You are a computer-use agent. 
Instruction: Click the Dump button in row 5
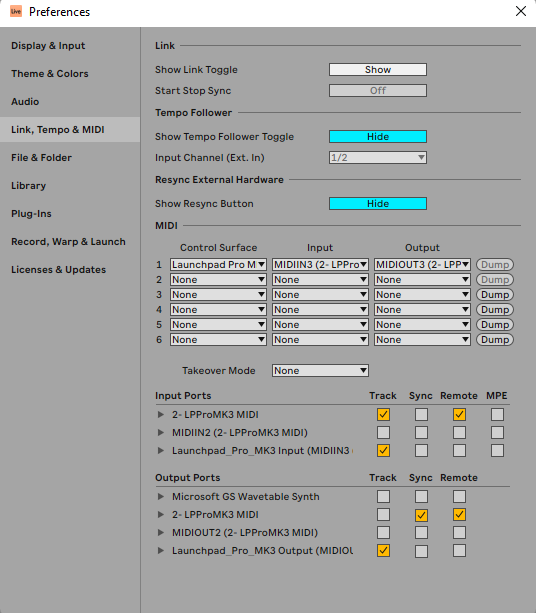495,325
